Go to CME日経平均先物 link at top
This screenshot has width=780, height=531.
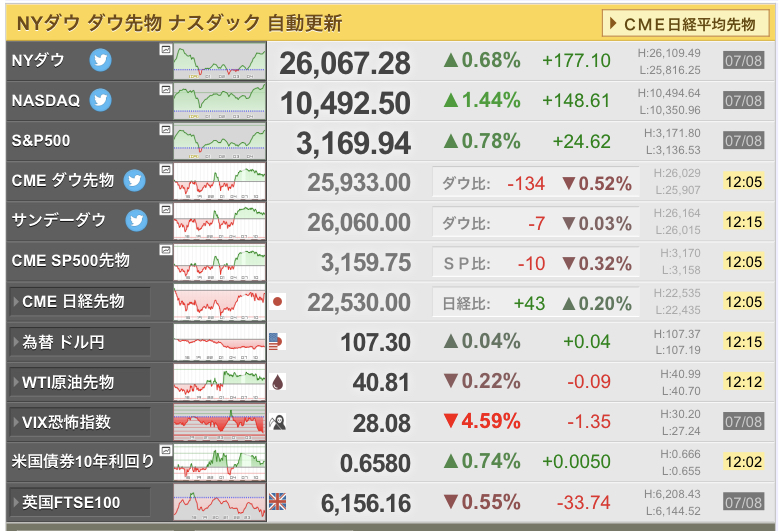(x=687, y=23)
